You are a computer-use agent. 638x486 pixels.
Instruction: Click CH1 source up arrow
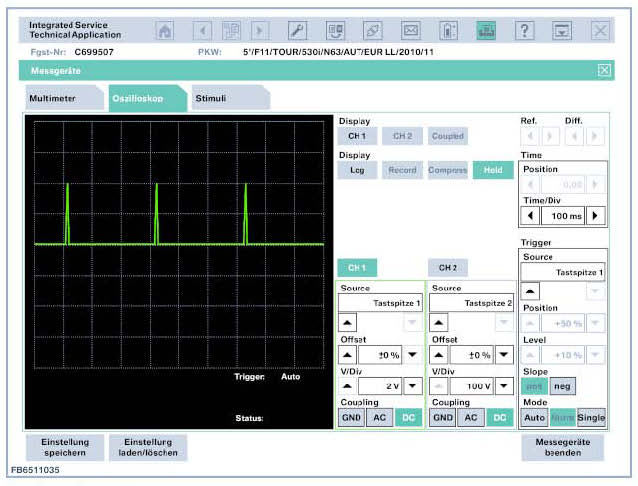click(x=347, y=322)
